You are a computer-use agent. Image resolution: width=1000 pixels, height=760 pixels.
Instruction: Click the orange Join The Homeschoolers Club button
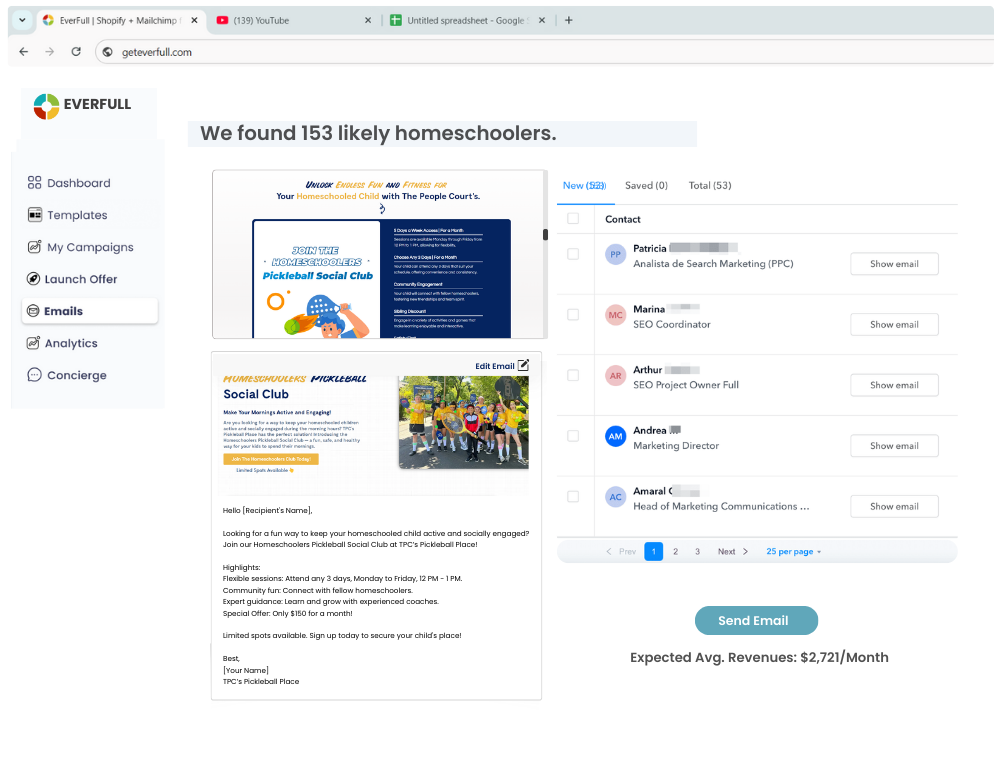tap(270, 459)
